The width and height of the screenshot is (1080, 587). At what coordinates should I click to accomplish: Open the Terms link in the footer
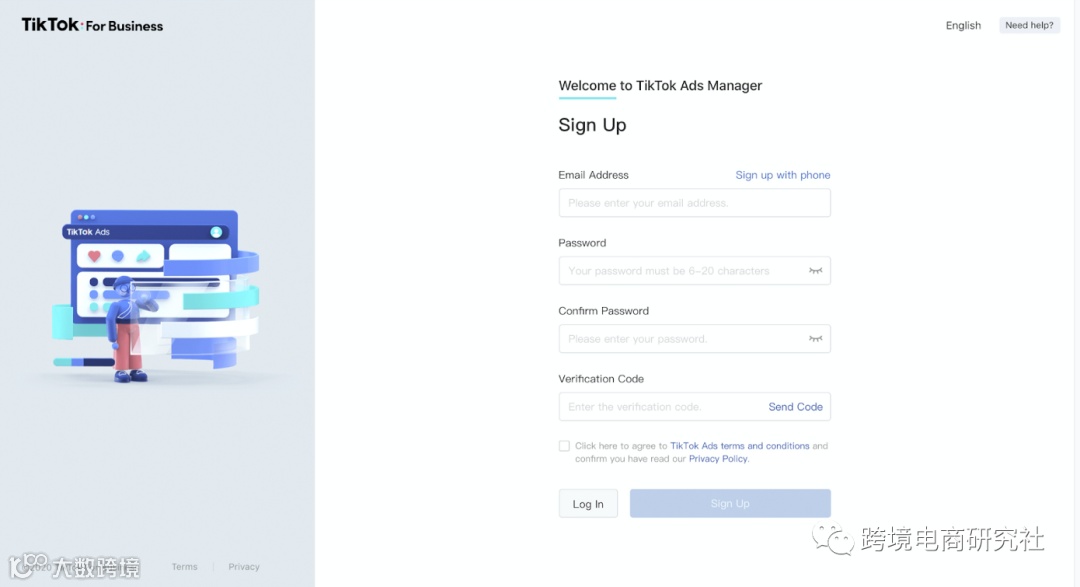[185, 566]
